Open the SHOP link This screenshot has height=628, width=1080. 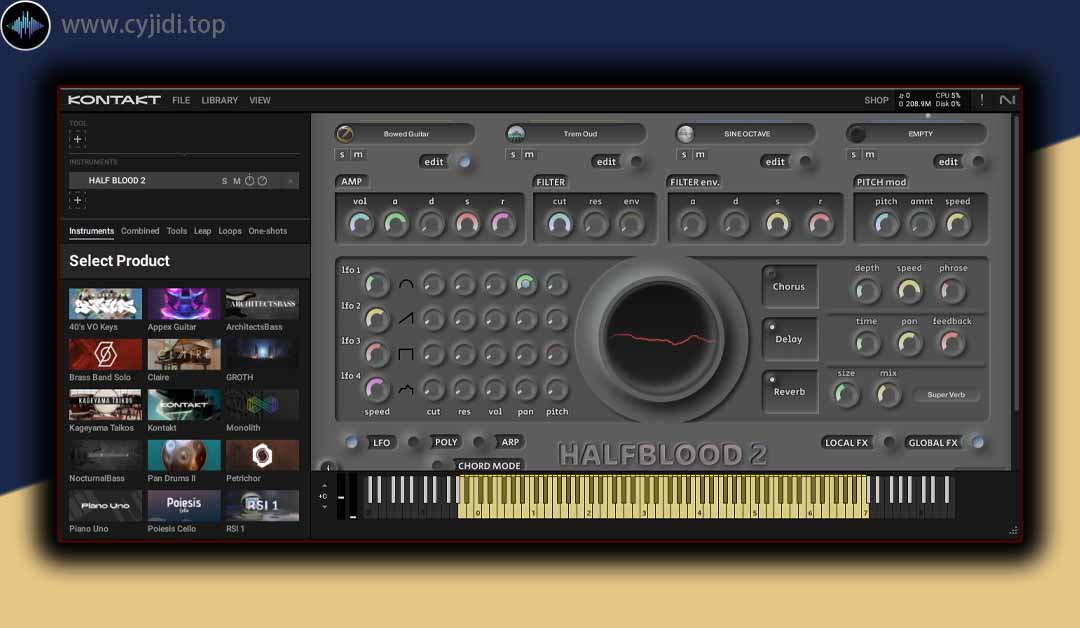[876, 101]
